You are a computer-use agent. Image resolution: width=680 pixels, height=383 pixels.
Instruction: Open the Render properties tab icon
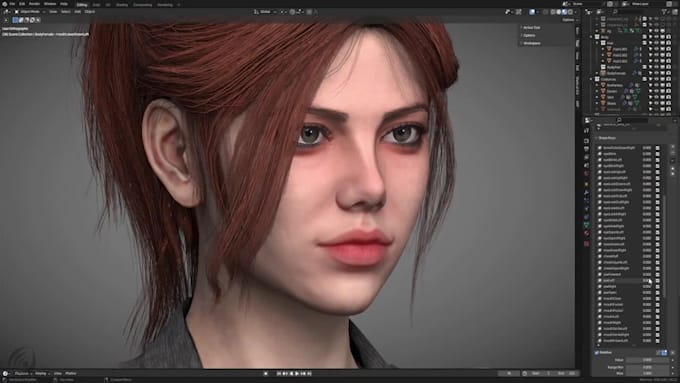pos(586,141)
